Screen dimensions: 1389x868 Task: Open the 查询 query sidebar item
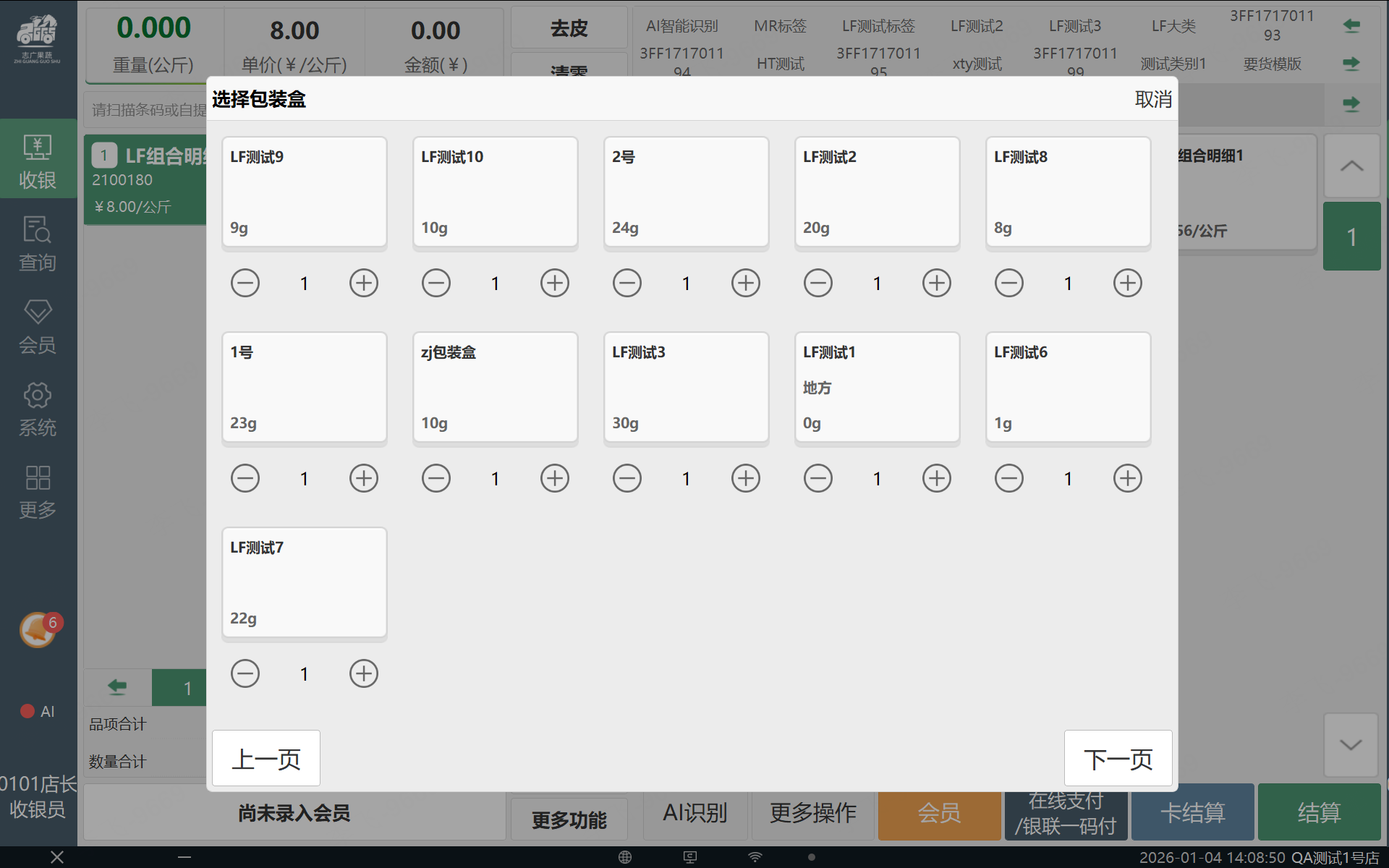38,244
